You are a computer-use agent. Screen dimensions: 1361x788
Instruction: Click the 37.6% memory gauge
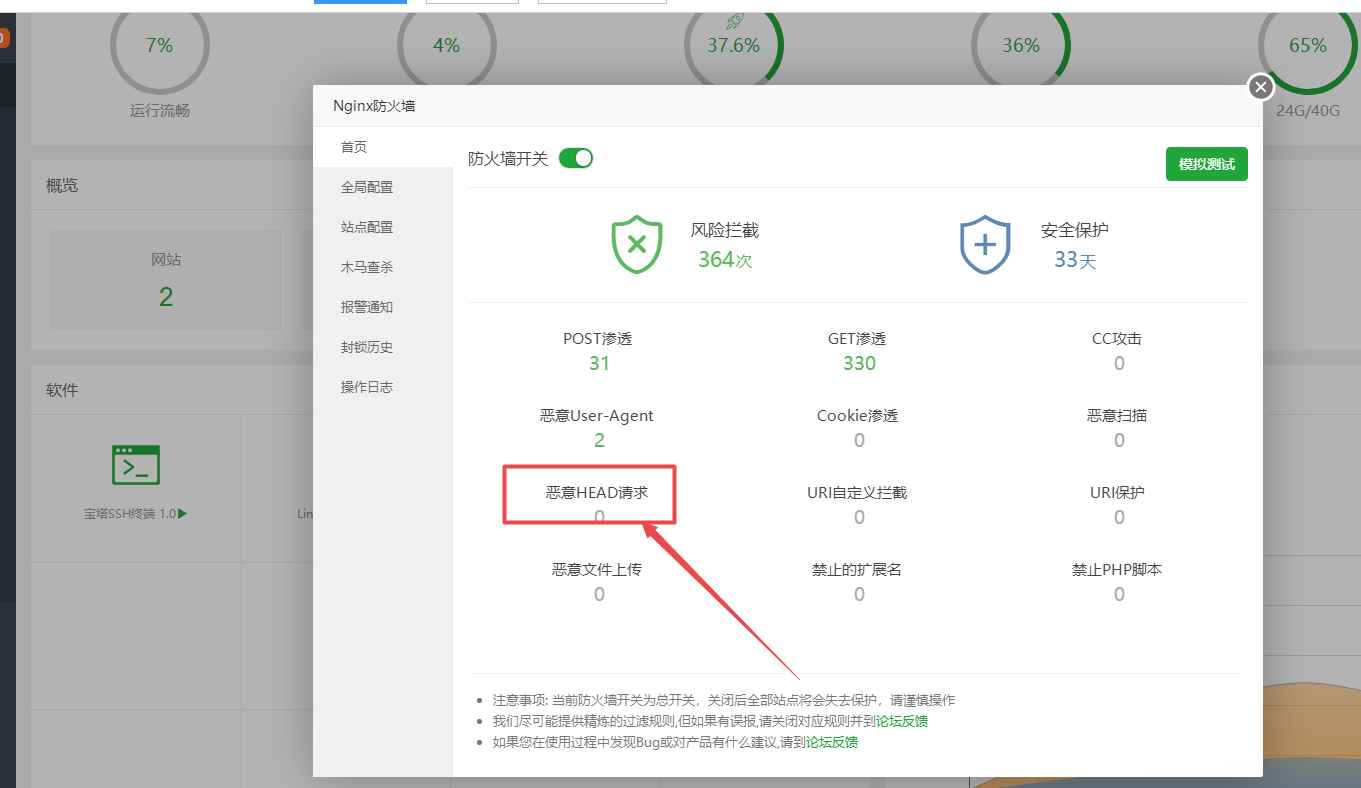tap(734, 45)
